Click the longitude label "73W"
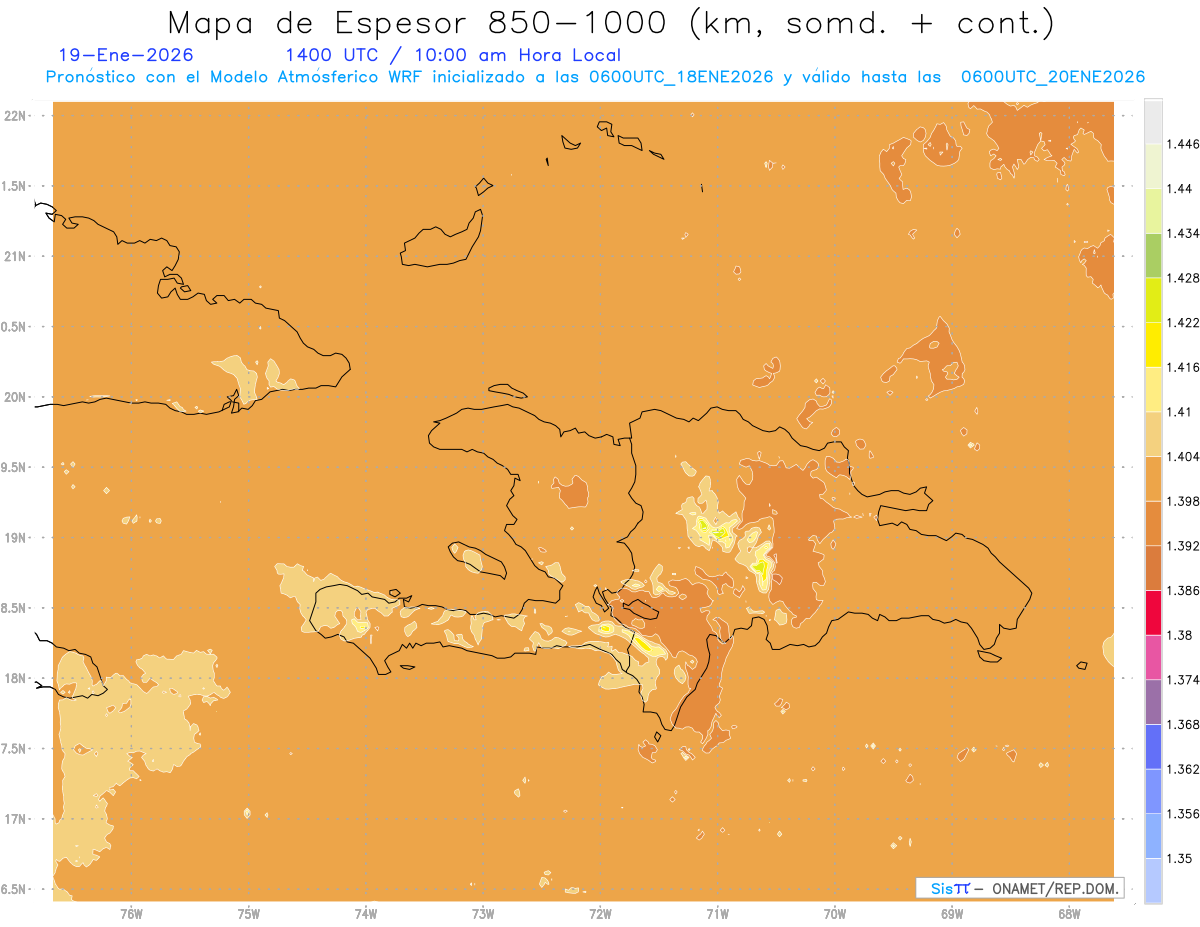 [483, 913]
